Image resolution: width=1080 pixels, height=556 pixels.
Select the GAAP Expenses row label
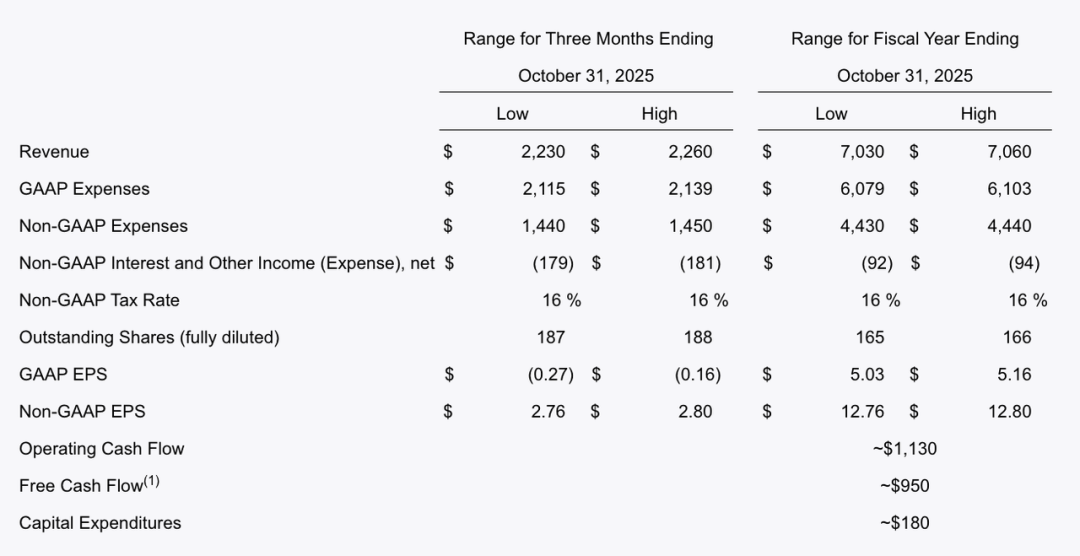click(84, 189)
